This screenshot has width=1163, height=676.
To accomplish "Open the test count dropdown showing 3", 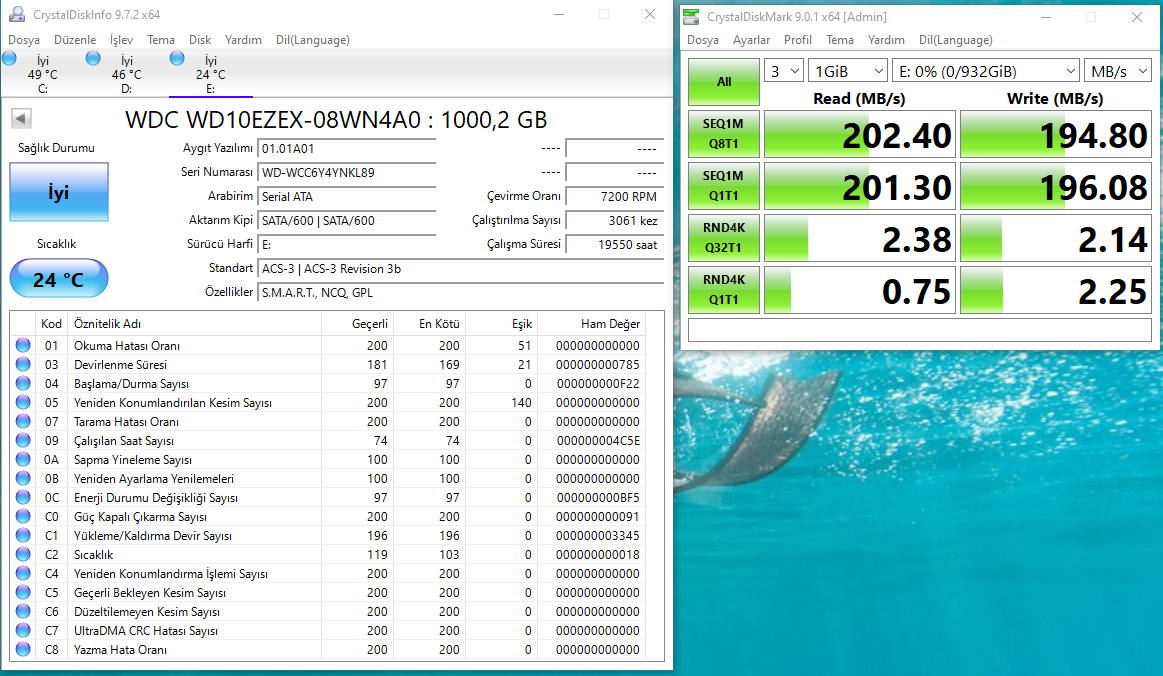I will (784, 71).
